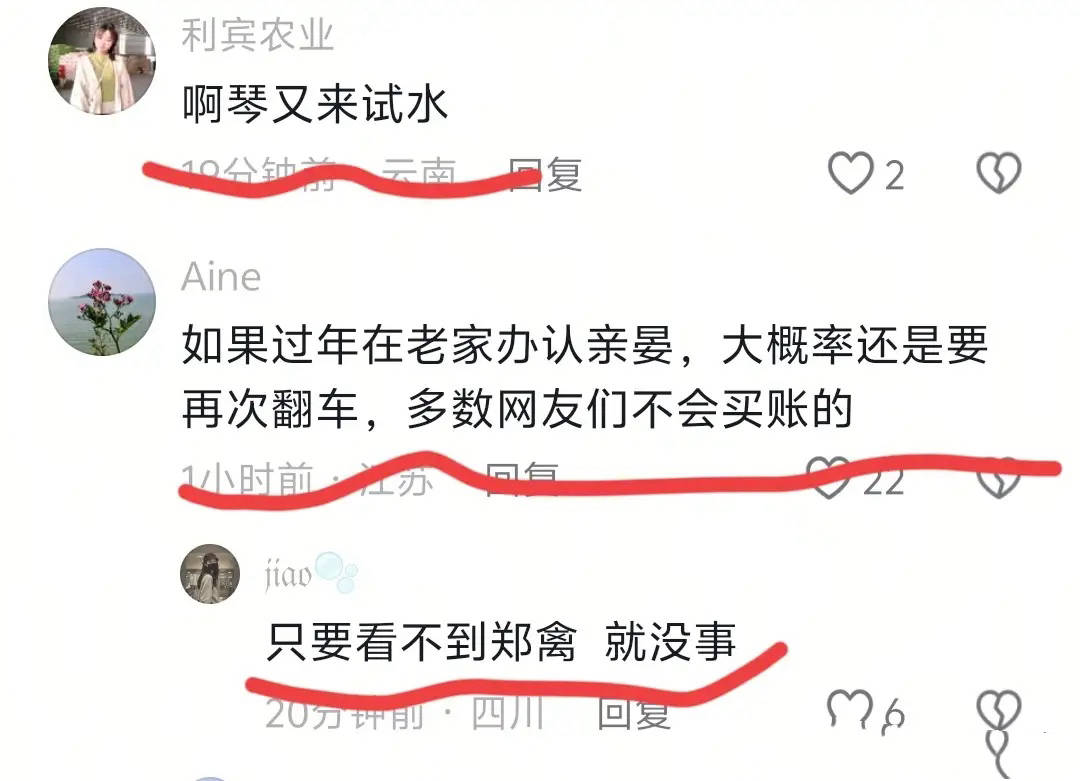
Task: Dislike jiao's reply with broken heart
Action: pos(999,709)
